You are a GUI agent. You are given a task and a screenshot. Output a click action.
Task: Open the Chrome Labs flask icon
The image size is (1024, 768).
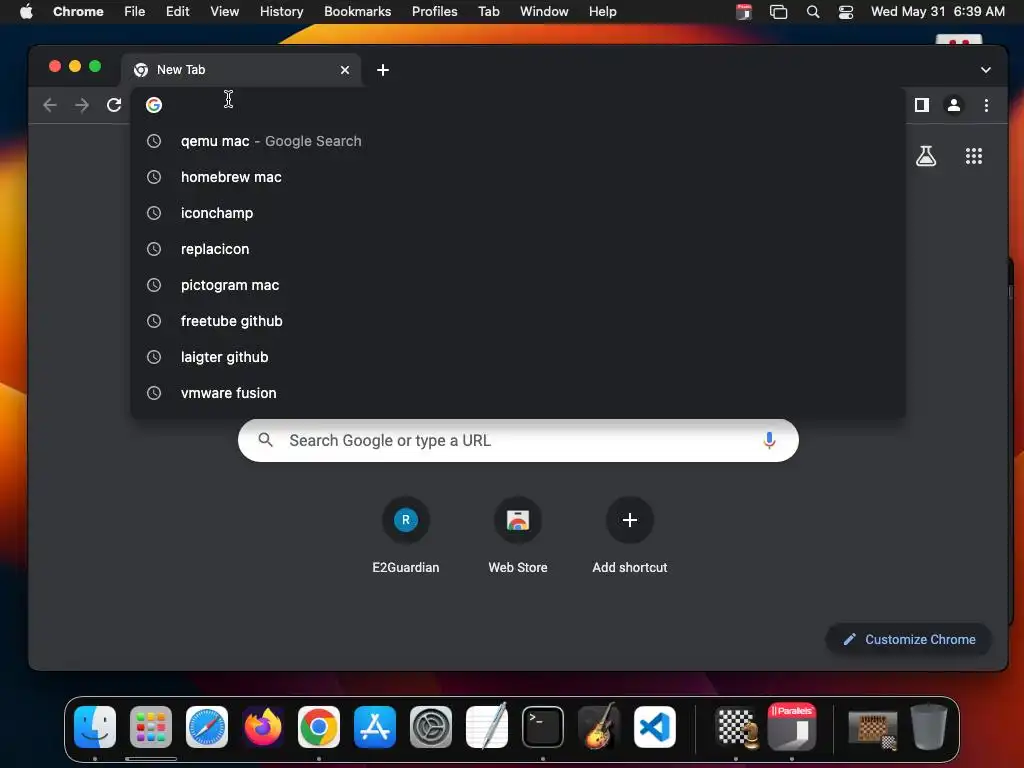click(x=926, y=156)
